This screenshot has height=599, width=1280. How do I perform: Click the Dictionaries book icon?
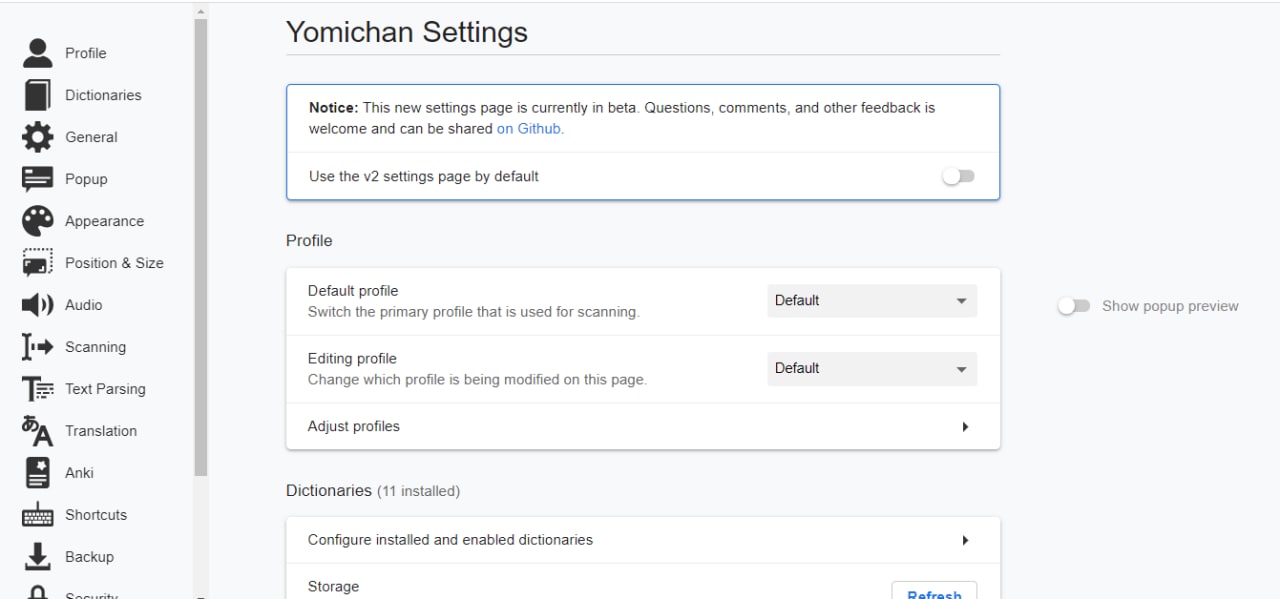(38, 95)
